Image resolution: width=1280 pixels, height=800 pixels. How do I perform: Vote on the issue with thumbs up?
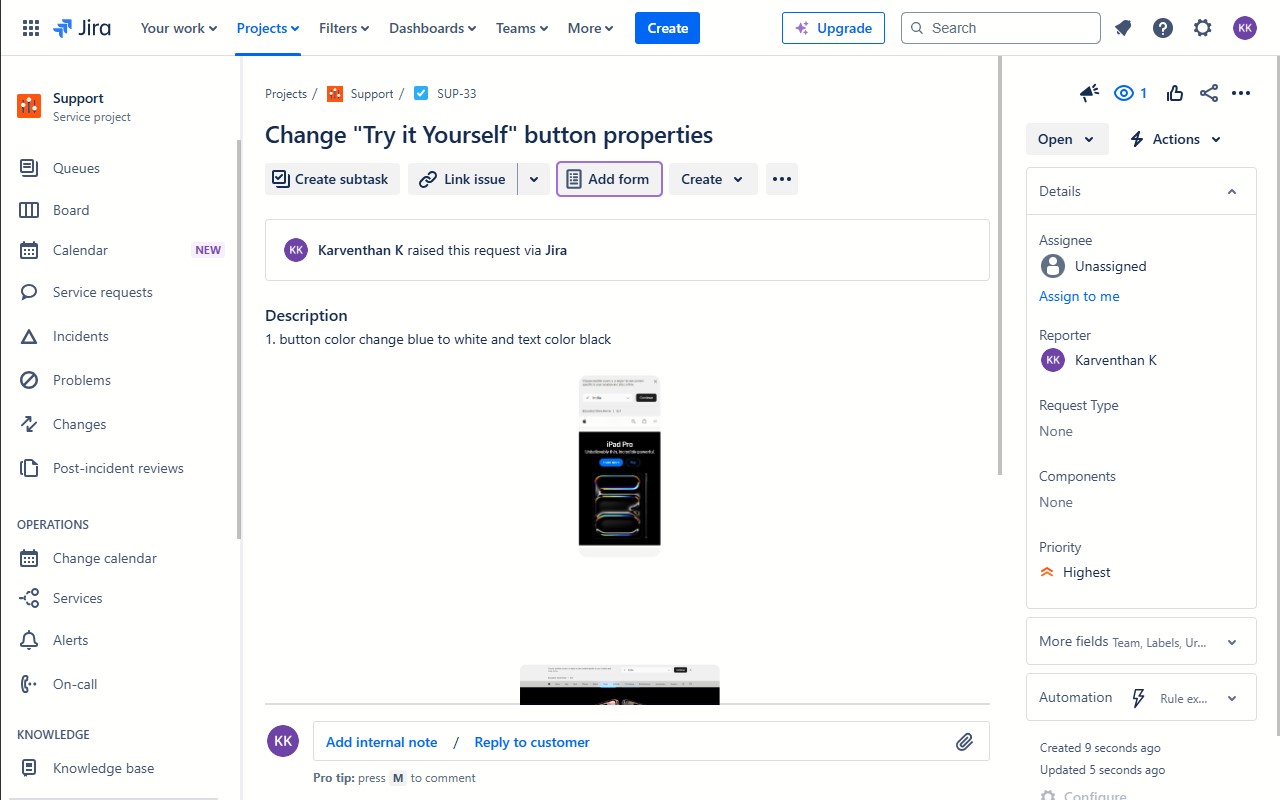(1174, 92)
